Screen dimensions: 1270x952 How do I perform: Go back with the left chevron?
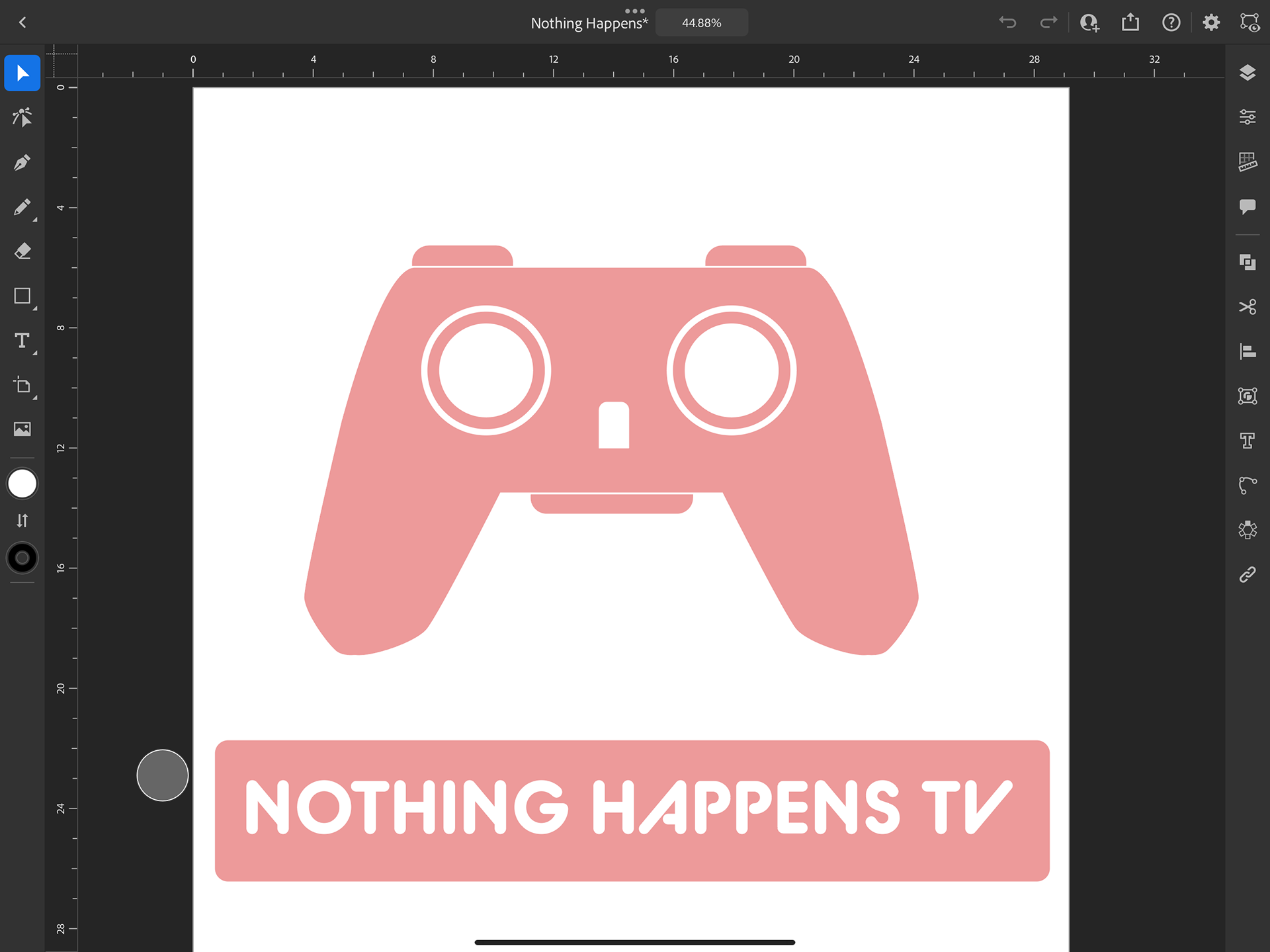click(22, 22)
